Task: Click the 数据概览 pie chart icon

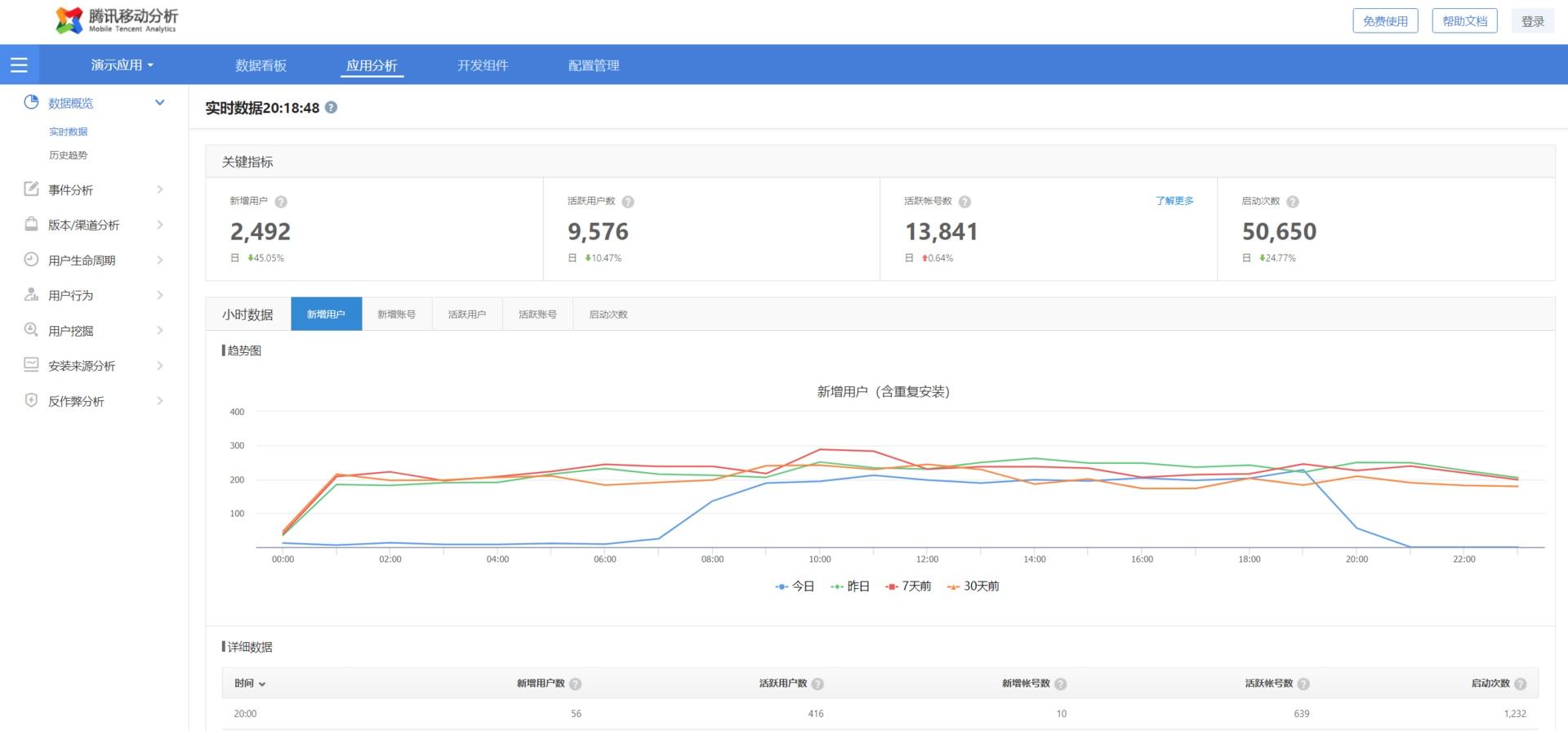Action: 31,102
